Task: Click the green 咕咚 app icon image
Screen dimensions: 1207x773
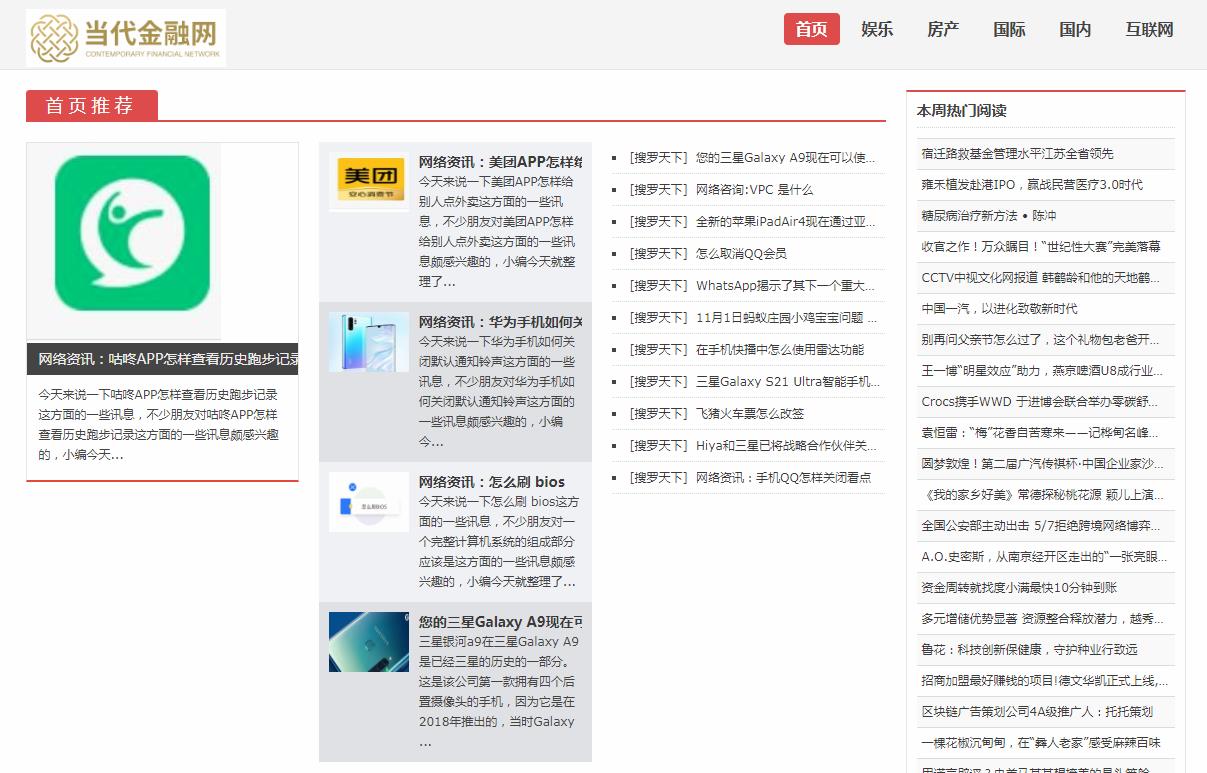Action: click(124, 242)
